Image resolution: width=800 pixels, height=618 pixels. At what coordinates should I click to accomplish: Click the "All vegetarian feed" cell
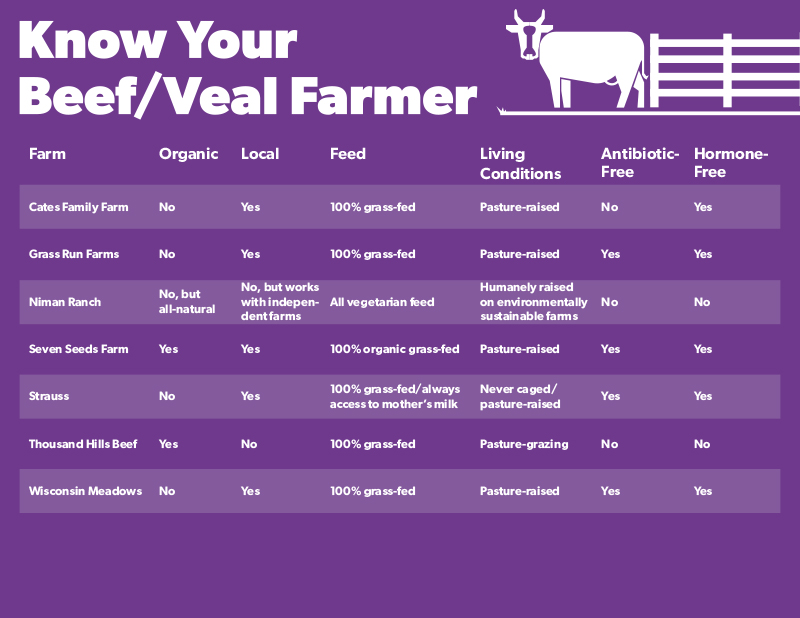(x=382, y=302)
